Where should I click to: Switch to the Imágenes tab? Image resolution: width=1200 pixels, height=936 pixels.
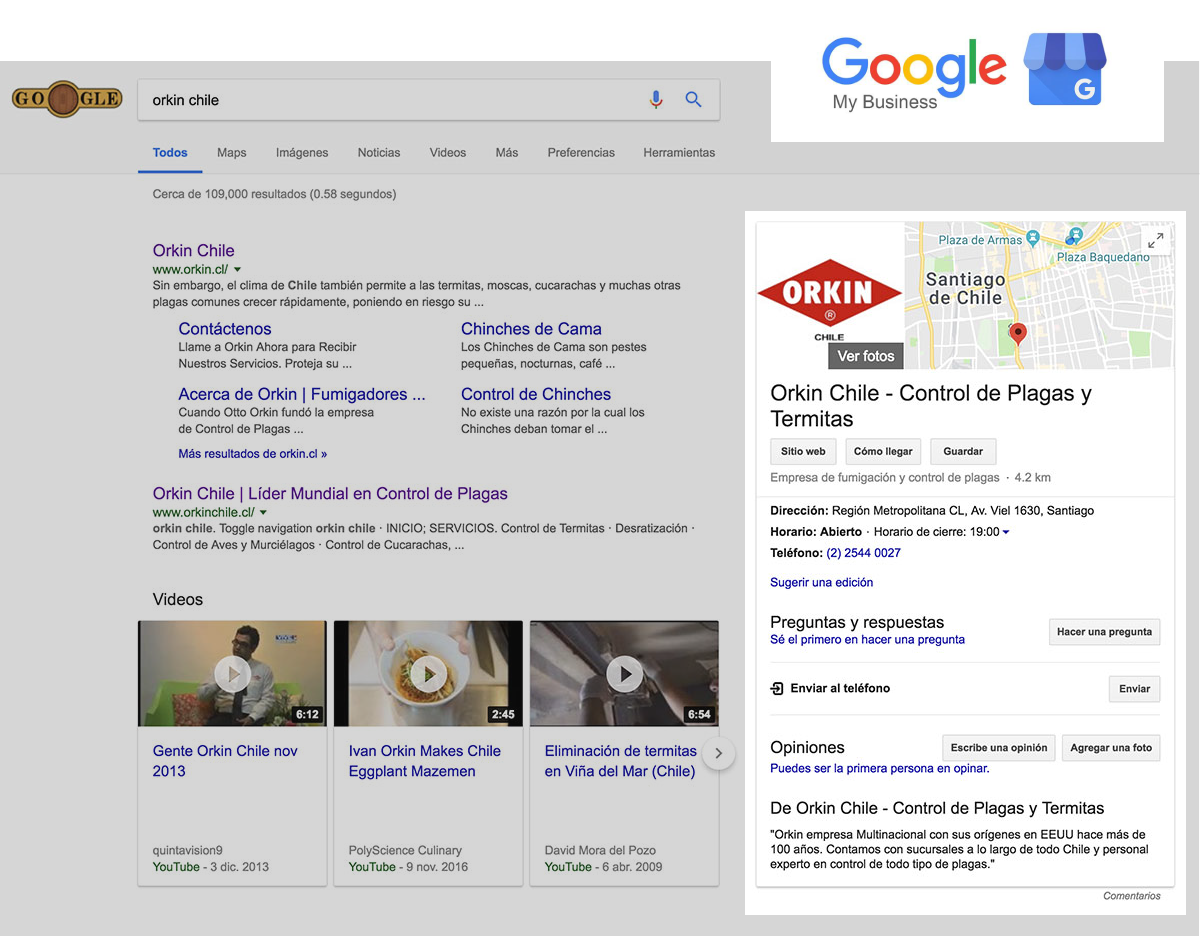pyautogui.click(x=302, y=153)
